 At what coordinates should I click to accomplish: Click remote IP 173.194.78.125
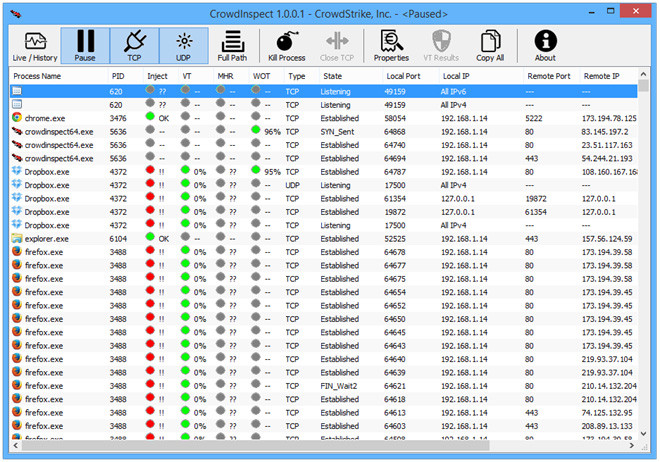609,119
